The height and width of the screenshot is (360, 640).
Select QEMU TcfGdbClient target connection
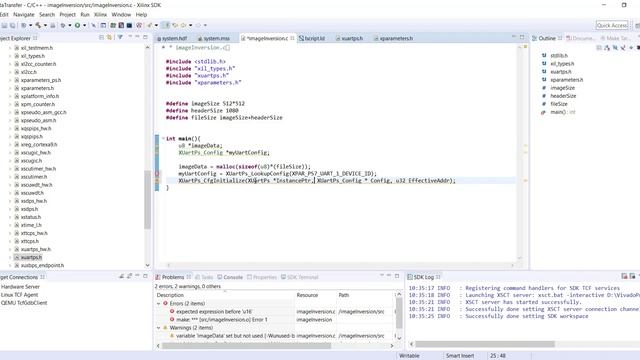tap(24, 303)
